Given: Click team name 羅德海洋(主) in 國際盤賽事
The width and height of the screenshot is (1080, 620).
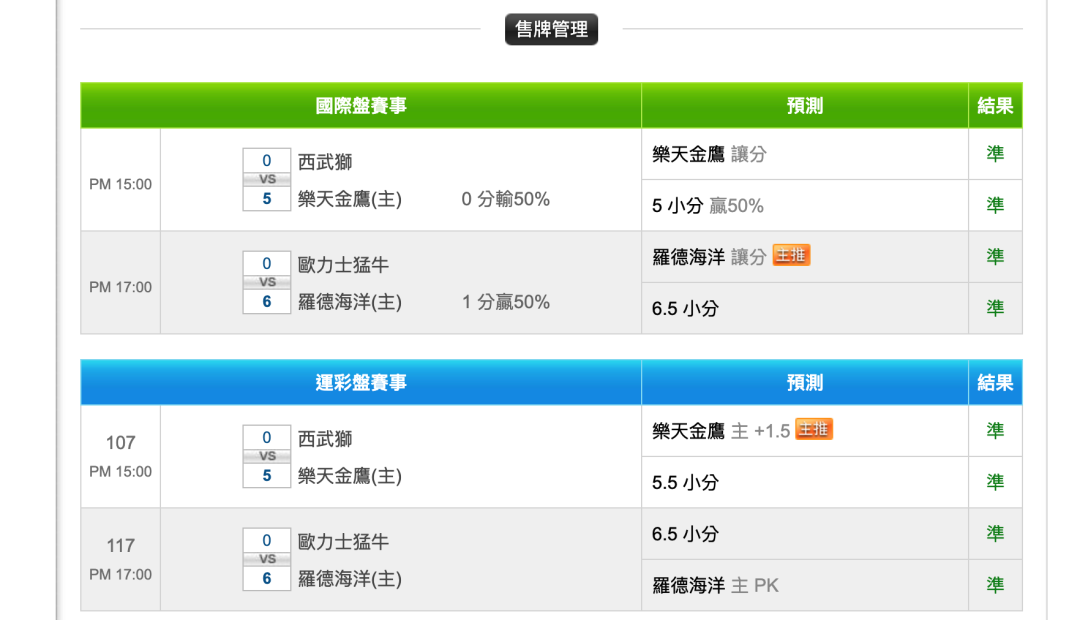Looking at the screenshot, I should [350, 302].
